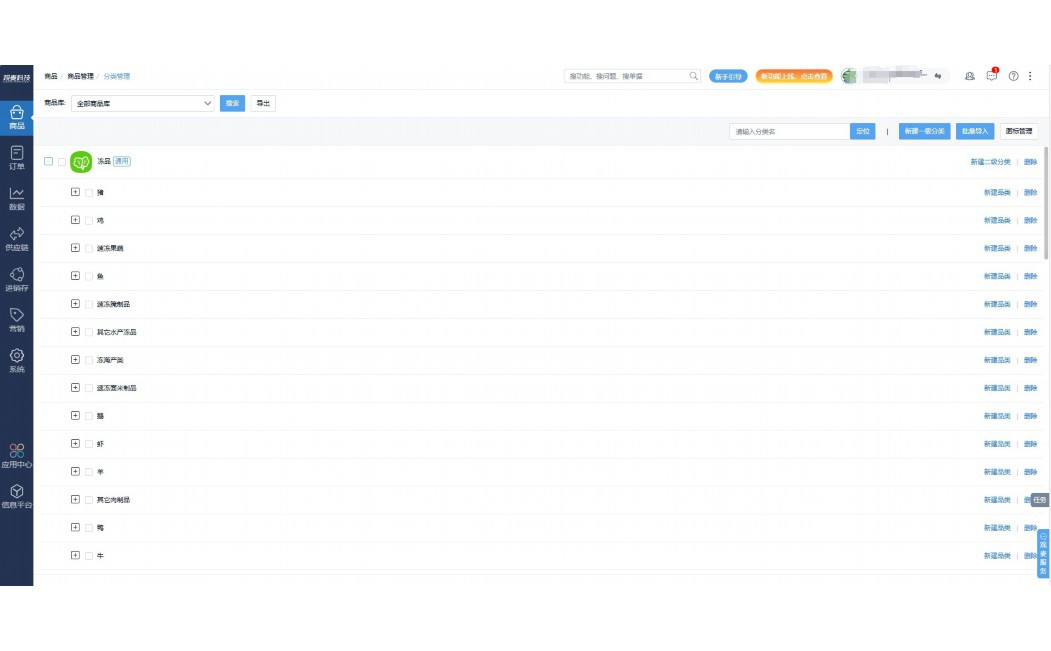Expand the 鸡 category tree node
Viewport: 1051px width, 651px height.
tap(75, 220)
